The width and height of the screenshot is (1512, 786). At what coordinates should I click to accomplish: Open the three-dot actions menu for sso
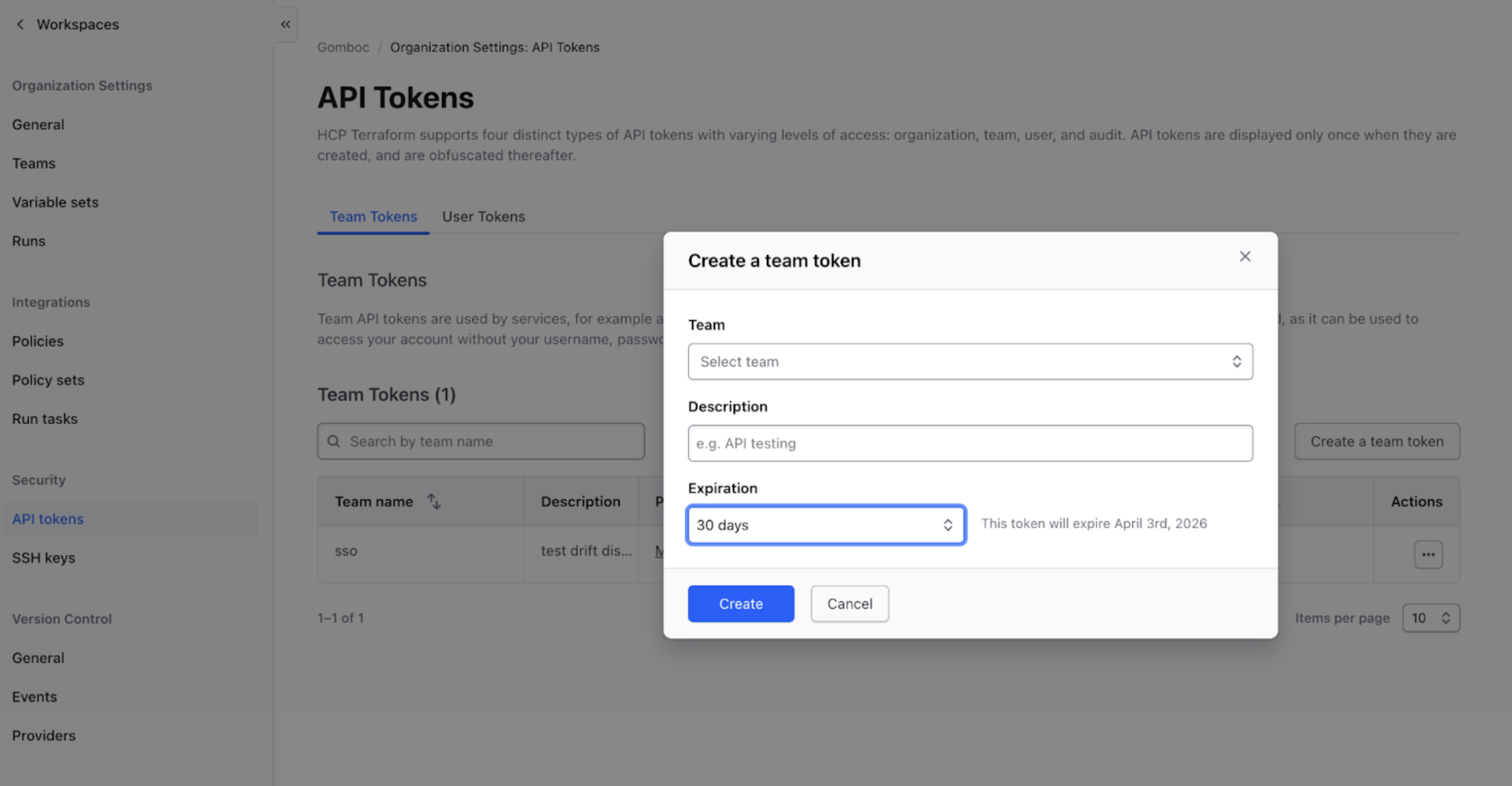coord(1428,554)
